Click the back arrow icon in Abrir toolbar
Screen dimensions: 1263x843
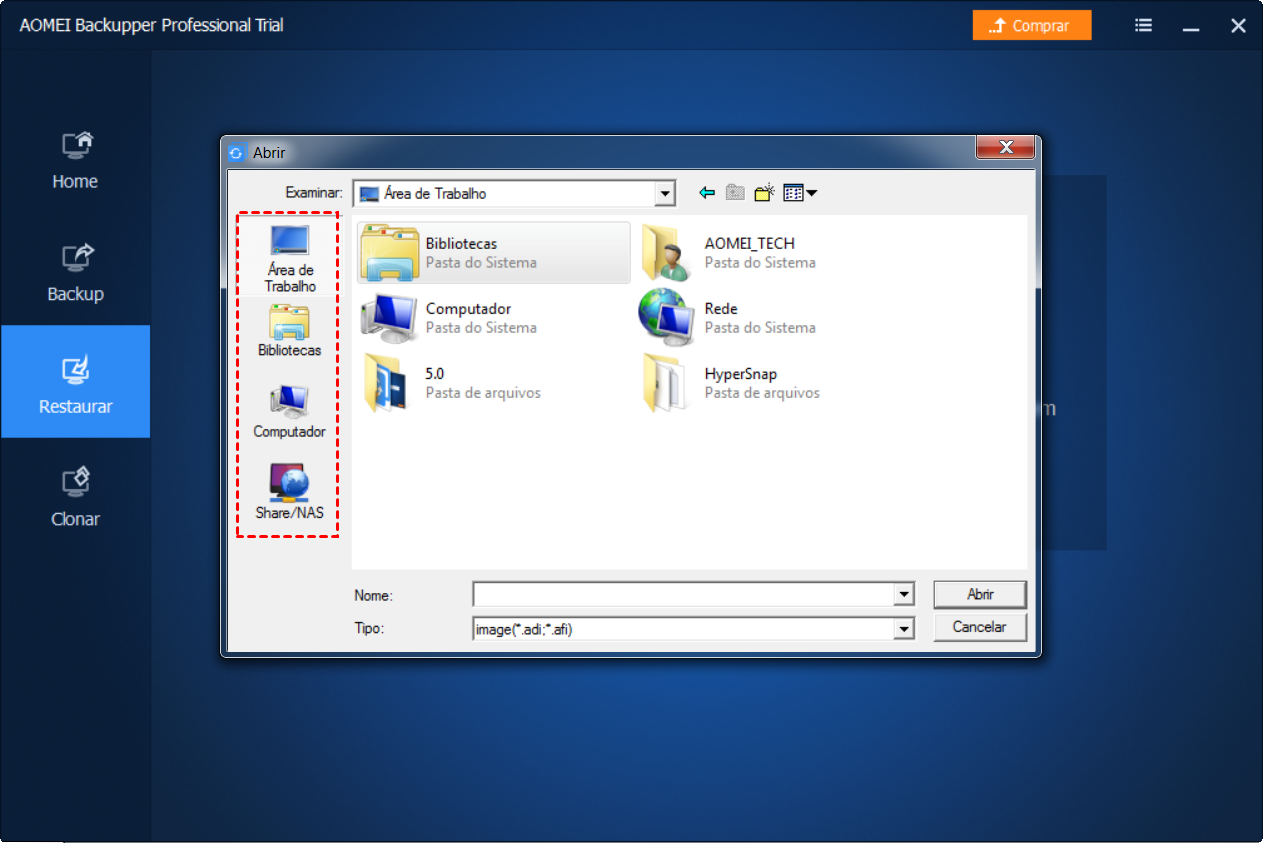[x=707, y=193]
